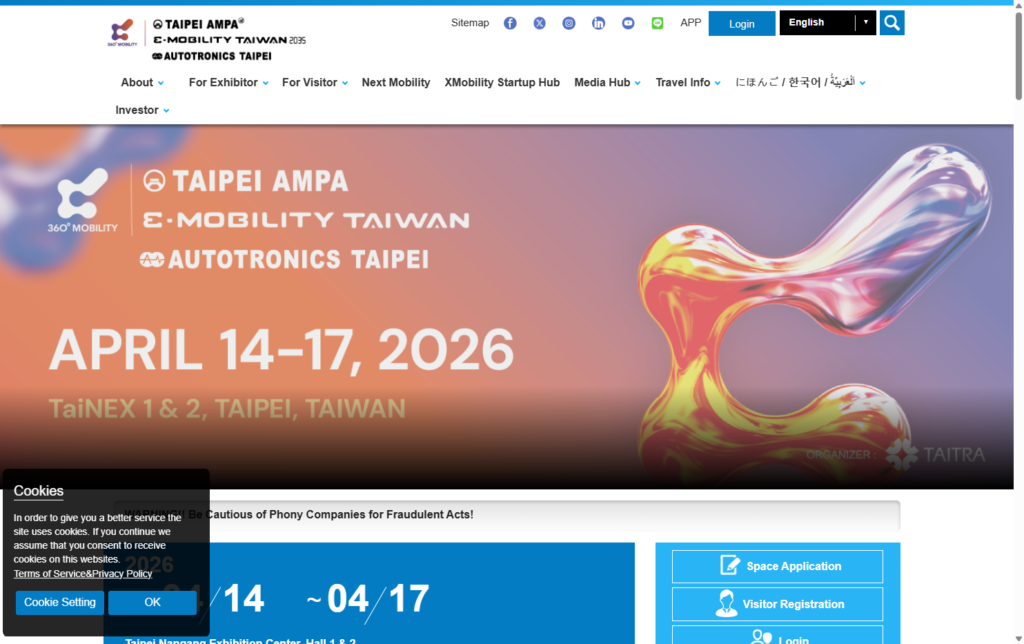The height and width of the screenshot is (644, 1024).
Task: Click the YouTube channel icon
Action: click(x=627, y=22)
